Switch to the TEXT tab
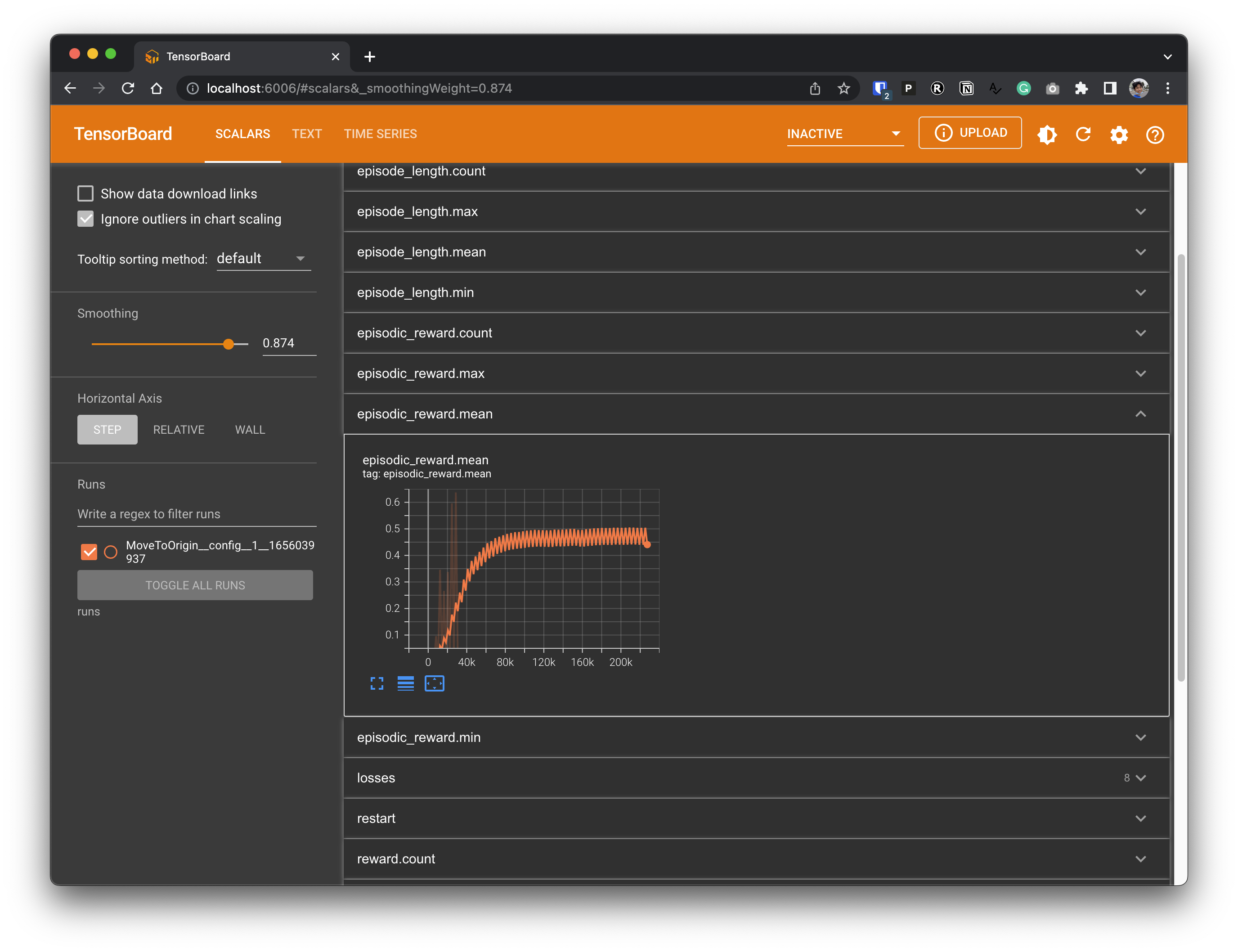The width and height of the screenshot is (1238, 952). coord(306,134)
